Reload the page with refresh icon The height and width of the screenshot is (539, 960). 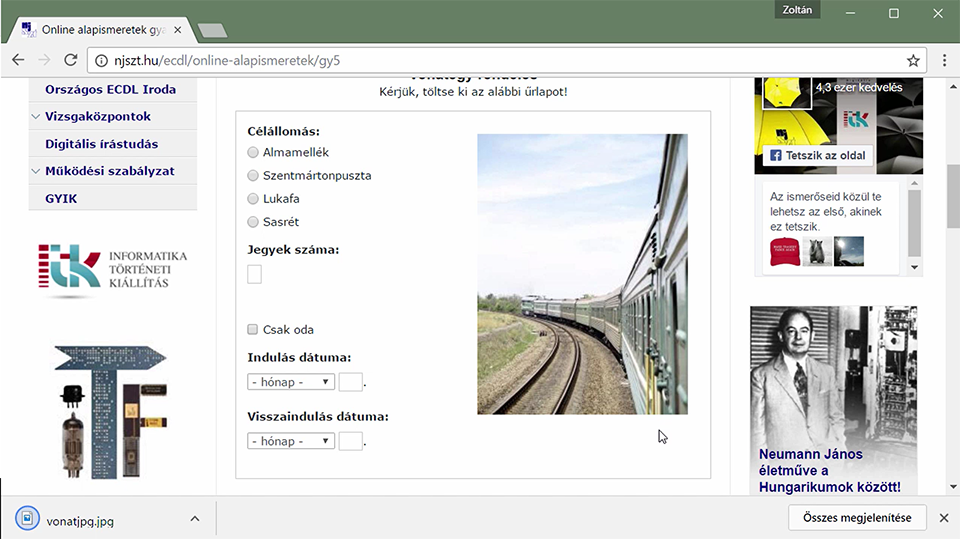(71, 60)
